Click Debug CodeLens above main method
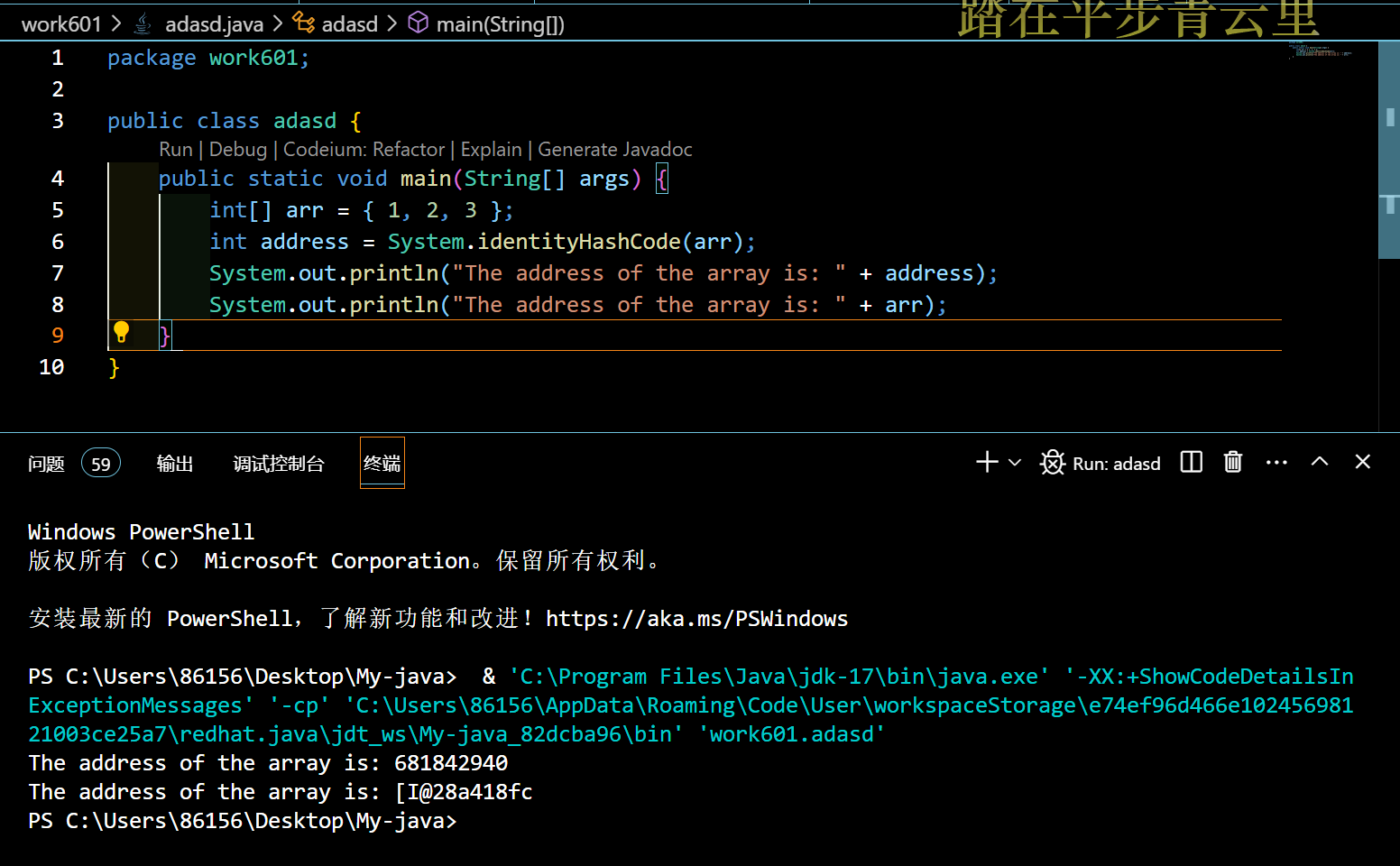The image size is (1400, 866). tap(238, 150)
